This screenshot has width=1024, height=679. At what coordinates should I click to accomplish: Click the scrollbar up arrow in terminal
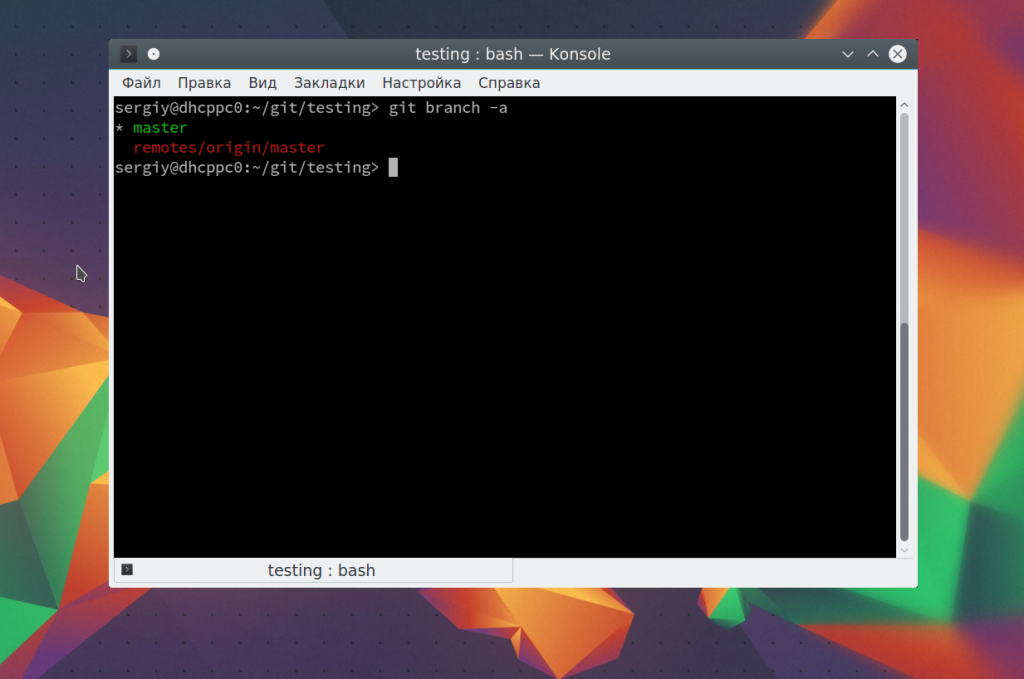coord(905,105)
